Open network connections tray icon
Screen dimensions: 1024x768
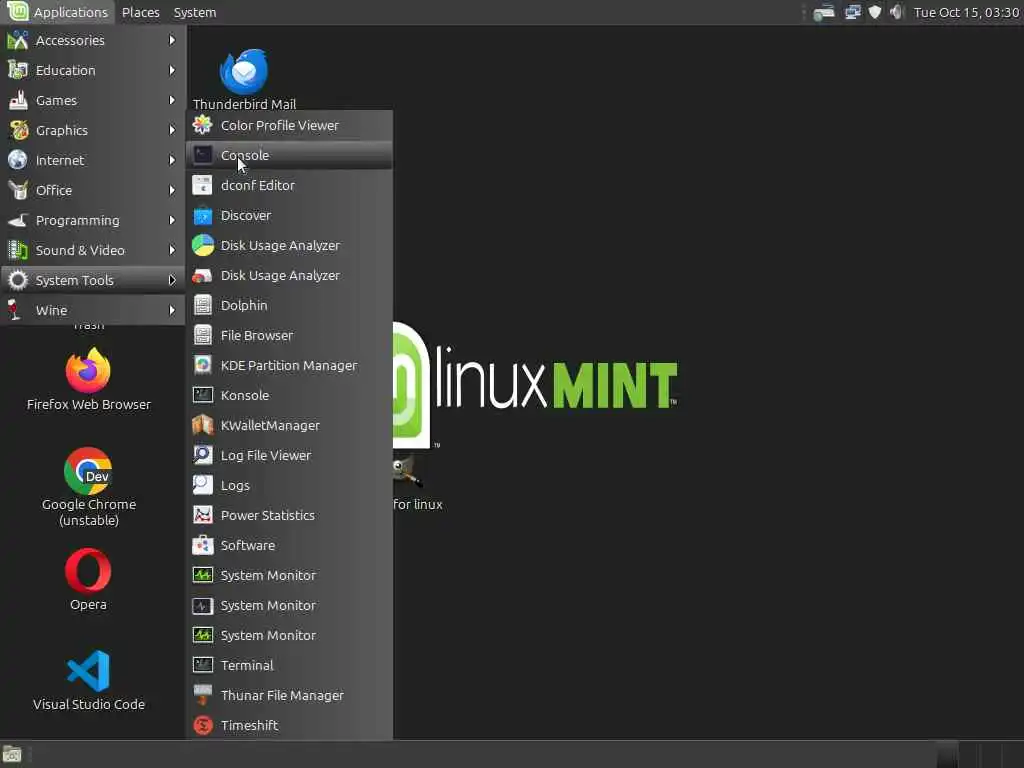pos(852,12)
